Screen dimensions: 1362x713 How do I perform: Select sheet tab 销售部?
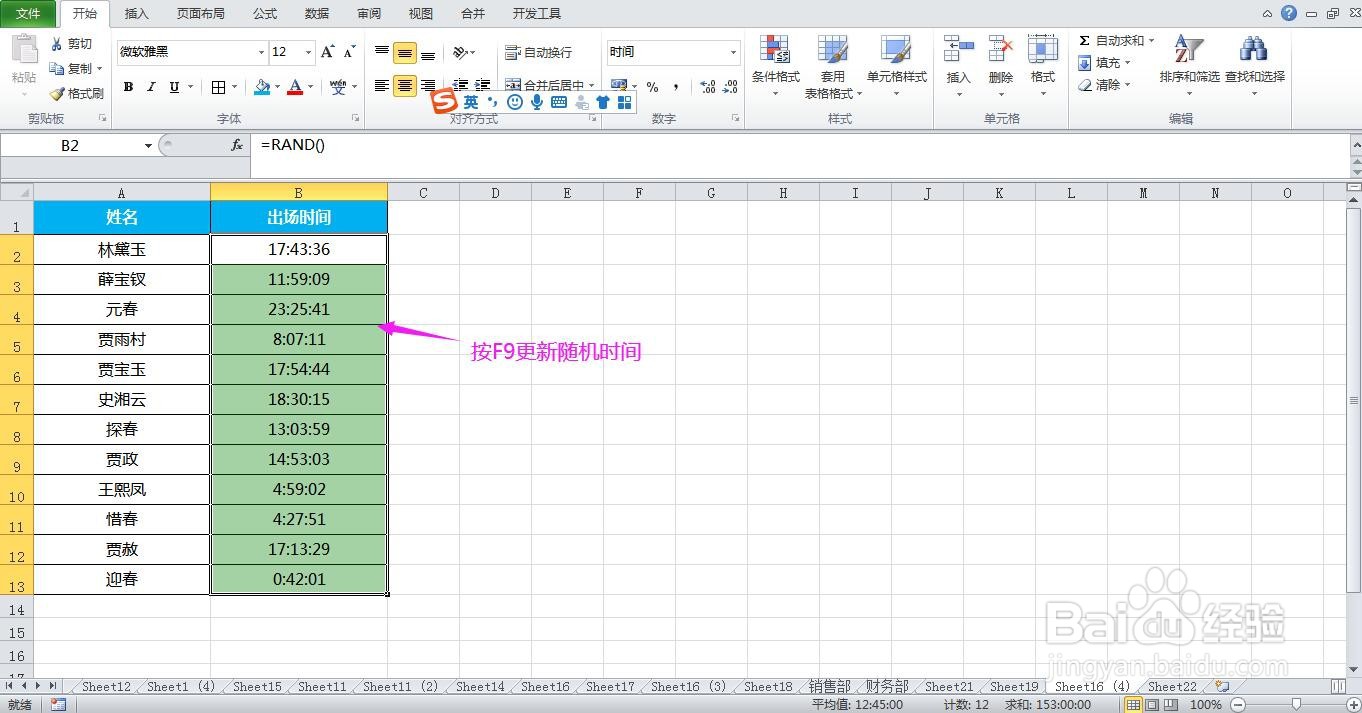(830, 686)
